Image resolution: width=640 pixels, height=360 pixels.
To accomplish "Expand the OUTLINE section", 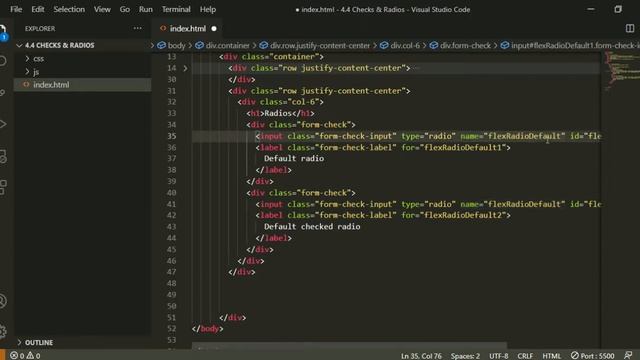I will (x=39, y=342).
